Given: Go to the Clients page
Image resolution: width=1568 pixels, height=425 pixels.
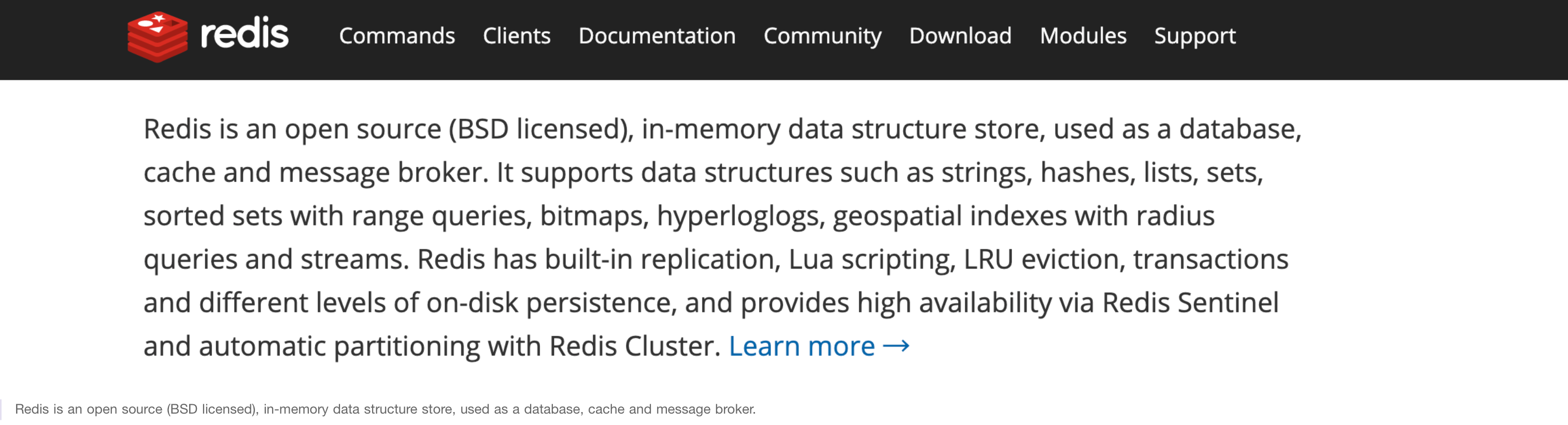Looking at the screenshot, I should (516, 35).
